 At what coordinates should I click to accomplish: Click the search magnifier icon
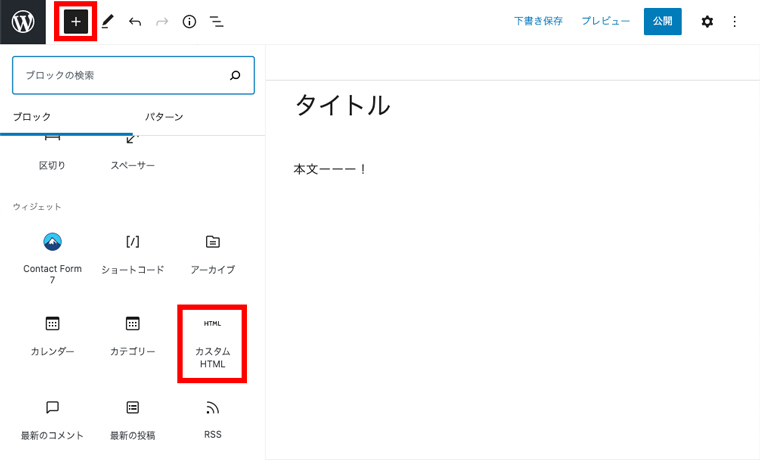(235, 75)
